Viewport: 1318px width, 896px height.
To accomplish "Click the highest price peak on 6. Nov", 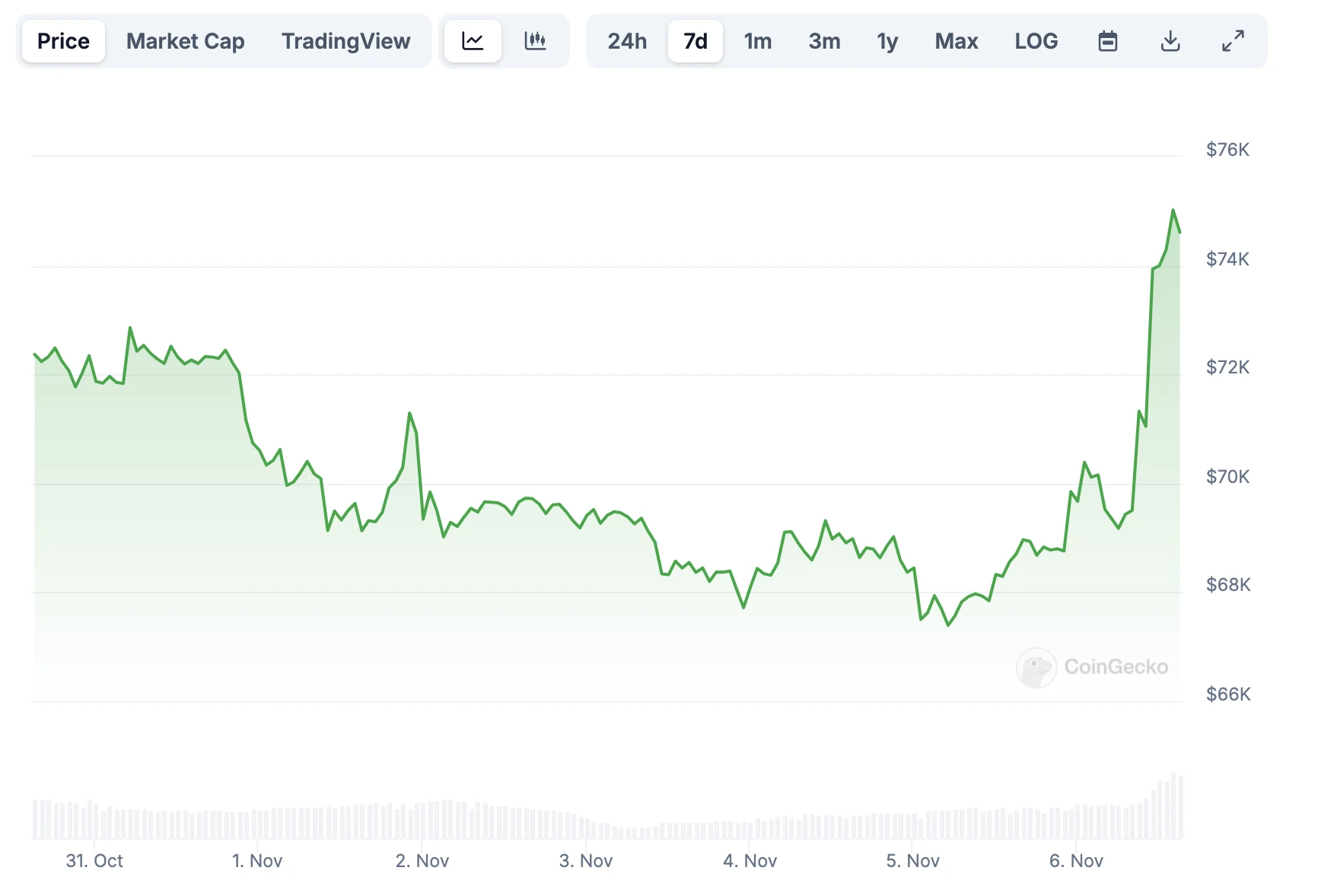I will (x=1173, y=210).
